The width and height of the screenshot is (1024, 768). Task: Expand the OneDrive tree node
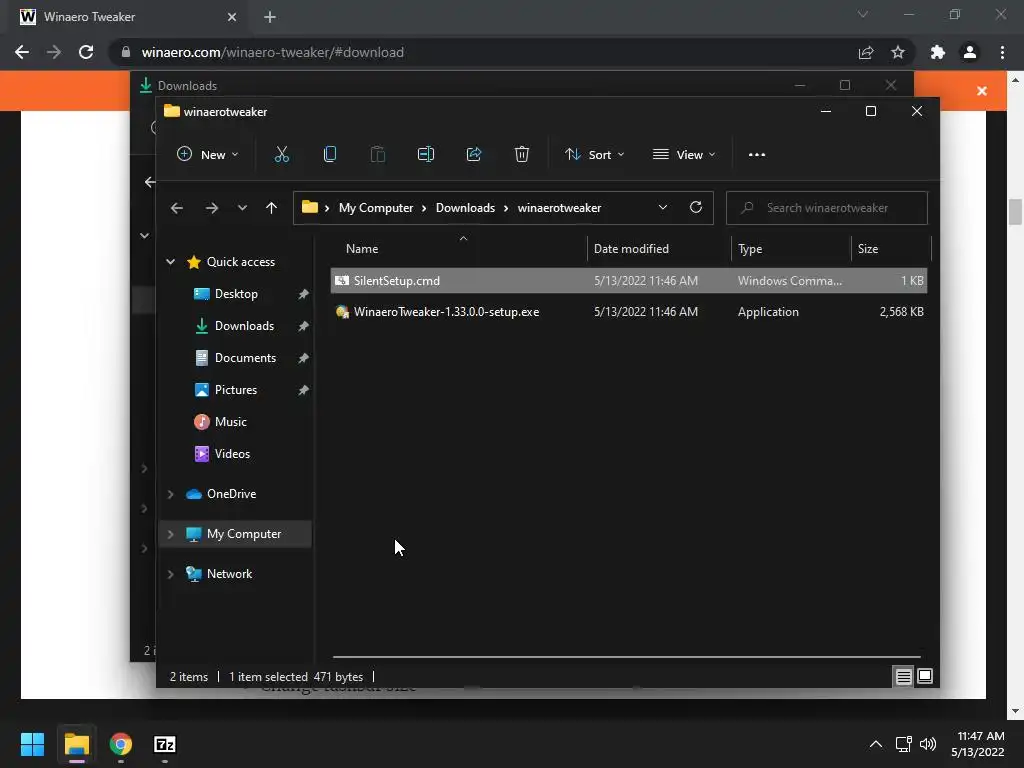170,494
